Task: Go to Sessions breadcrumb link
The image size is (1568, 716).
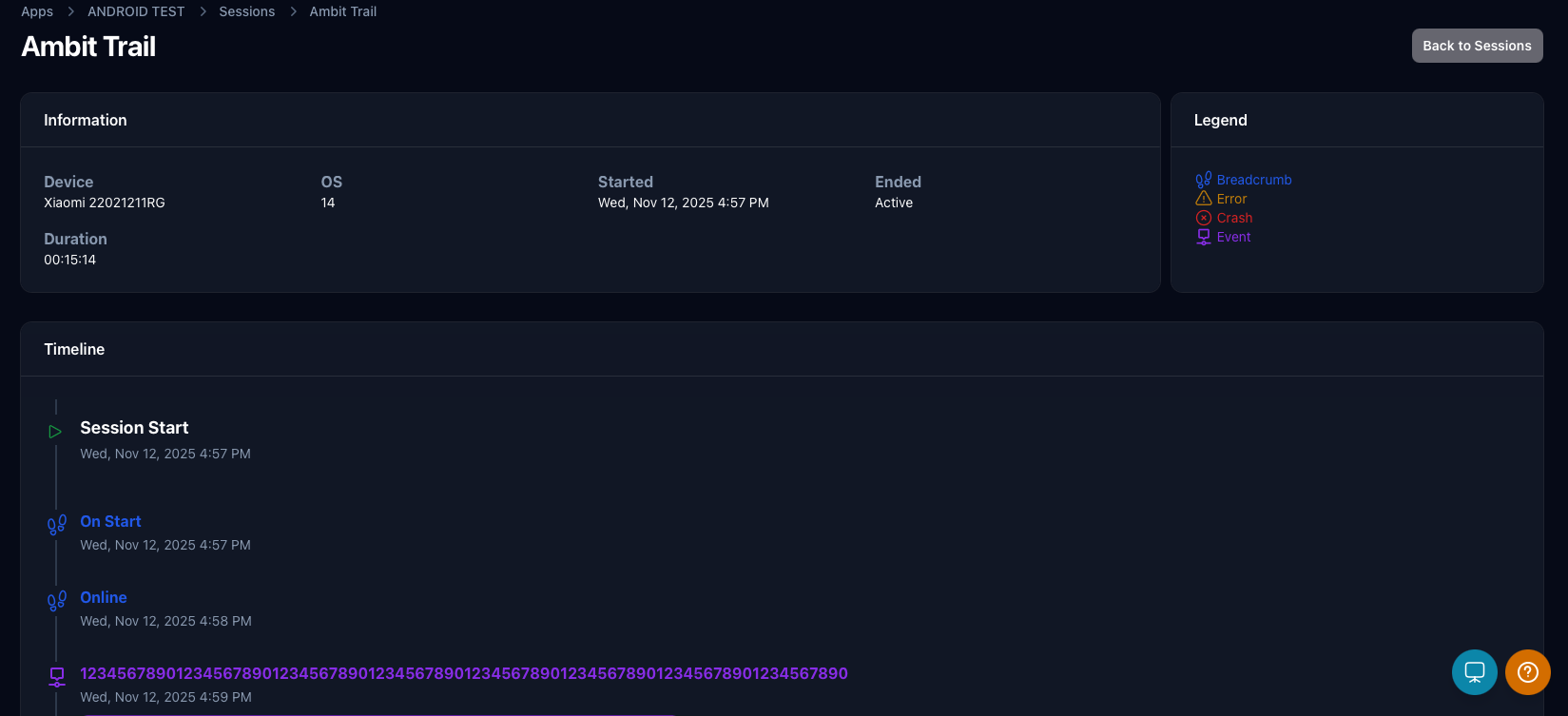Action: pos(246,11)
